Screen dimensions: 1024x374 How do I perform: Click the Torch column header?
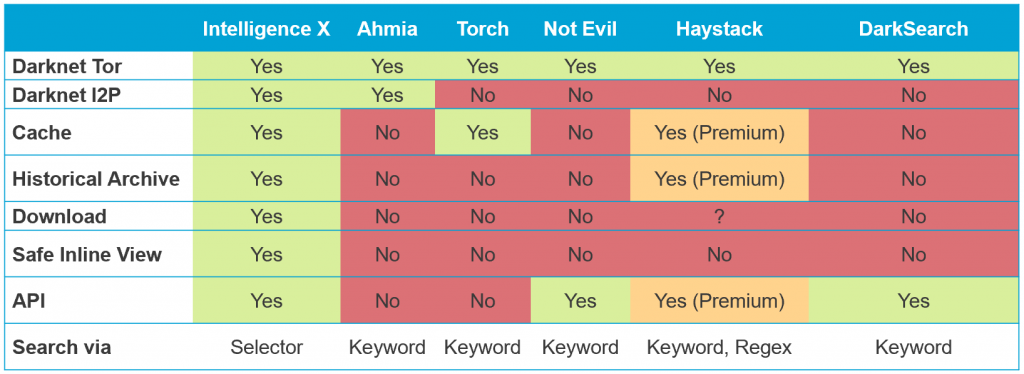[x=482, y=29]
